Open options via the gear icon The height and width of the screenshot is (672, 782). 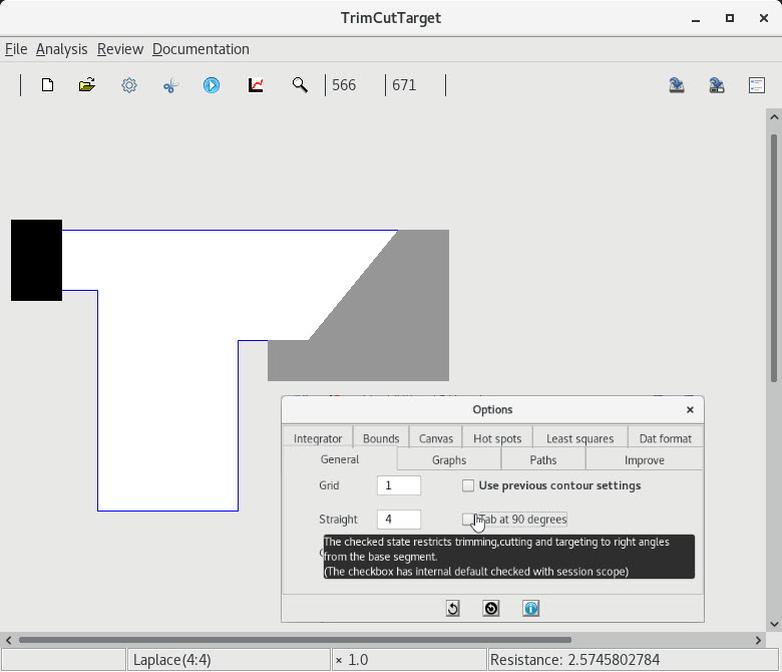[x=129, y=85]
